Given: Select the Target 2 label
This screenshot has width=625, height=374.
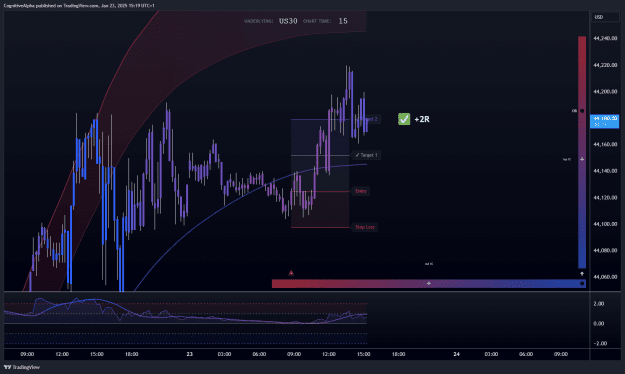Looking at the screenshot, I should [x=371, y=119].
